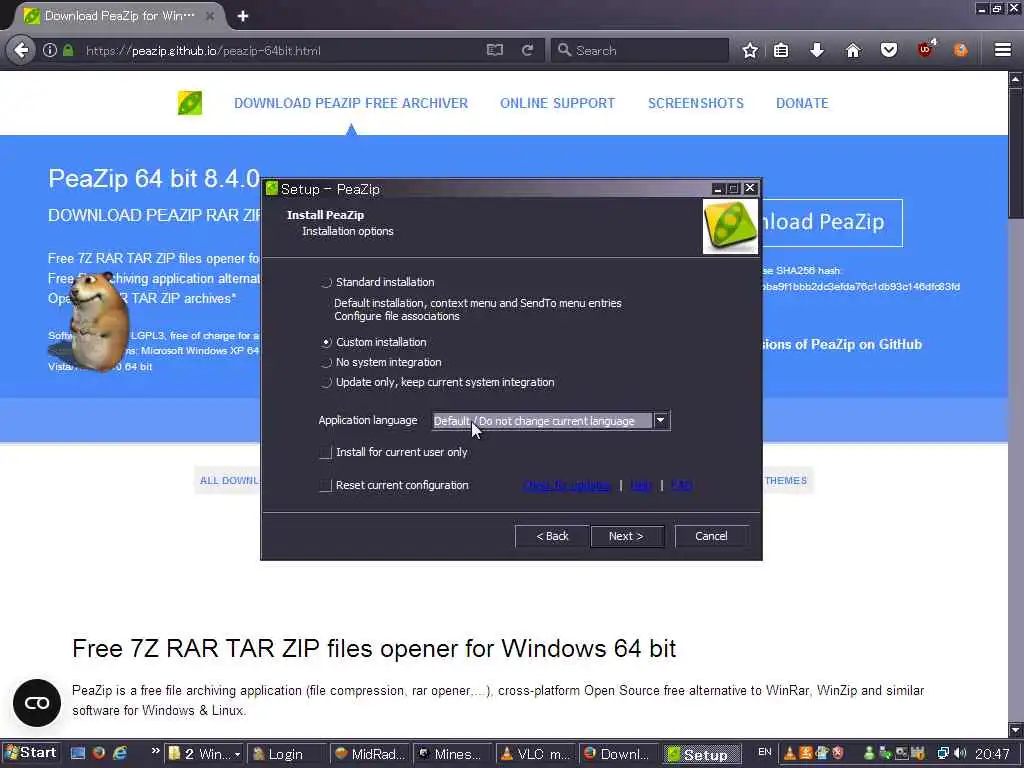Screen dimensions: 1024x768
Task: Open Help link in setup dialog
Action: click(x=641, y=485)
